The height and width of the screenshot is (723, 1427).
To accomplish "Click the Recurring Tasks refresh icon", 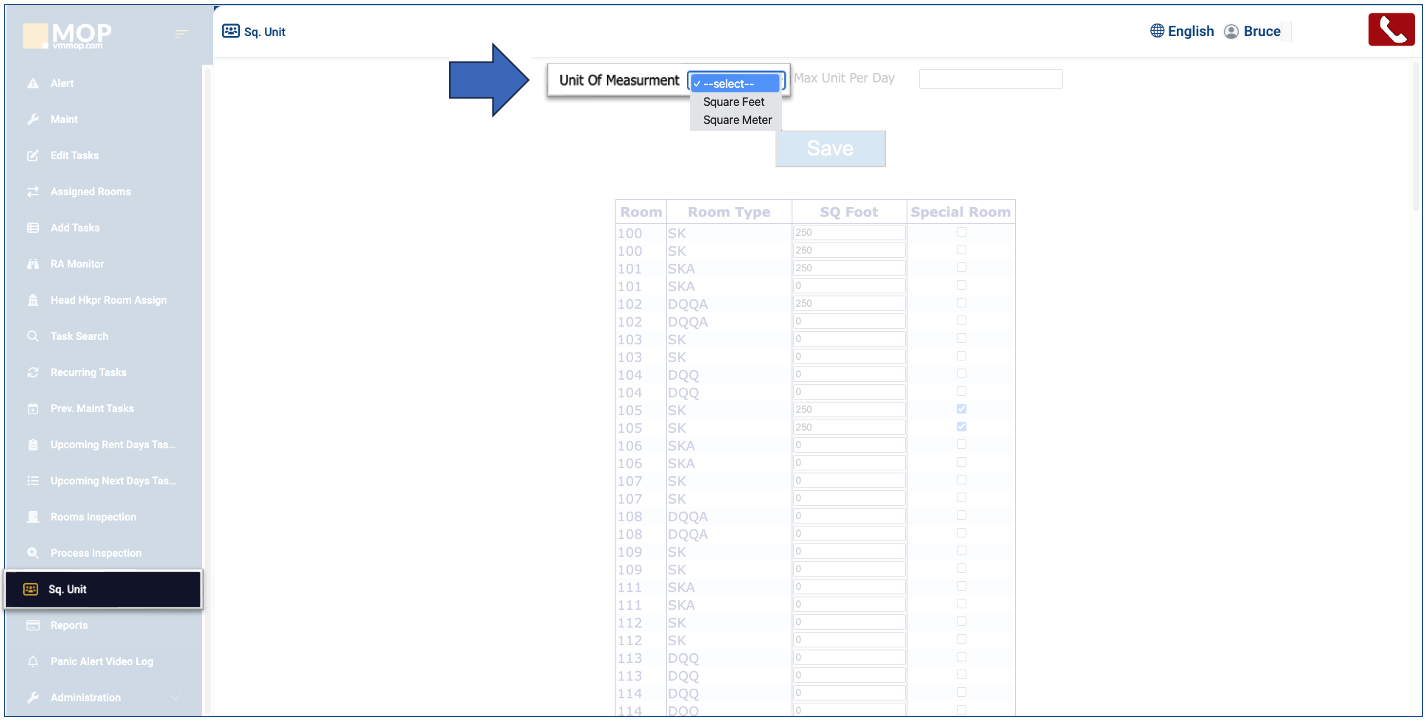I will (33, 373).
